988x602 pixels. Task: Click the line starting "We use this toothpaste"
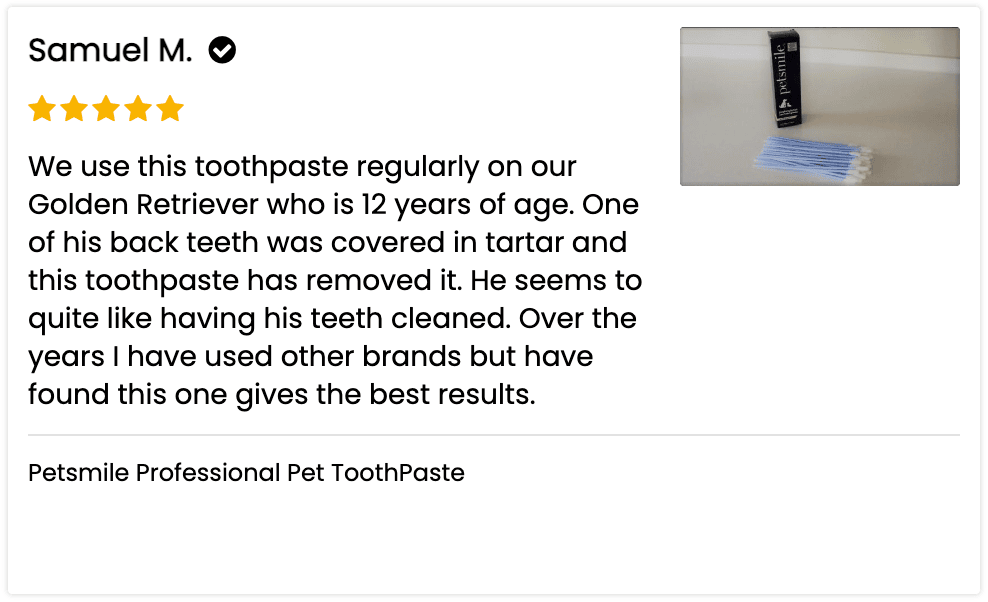click(302, 167)
